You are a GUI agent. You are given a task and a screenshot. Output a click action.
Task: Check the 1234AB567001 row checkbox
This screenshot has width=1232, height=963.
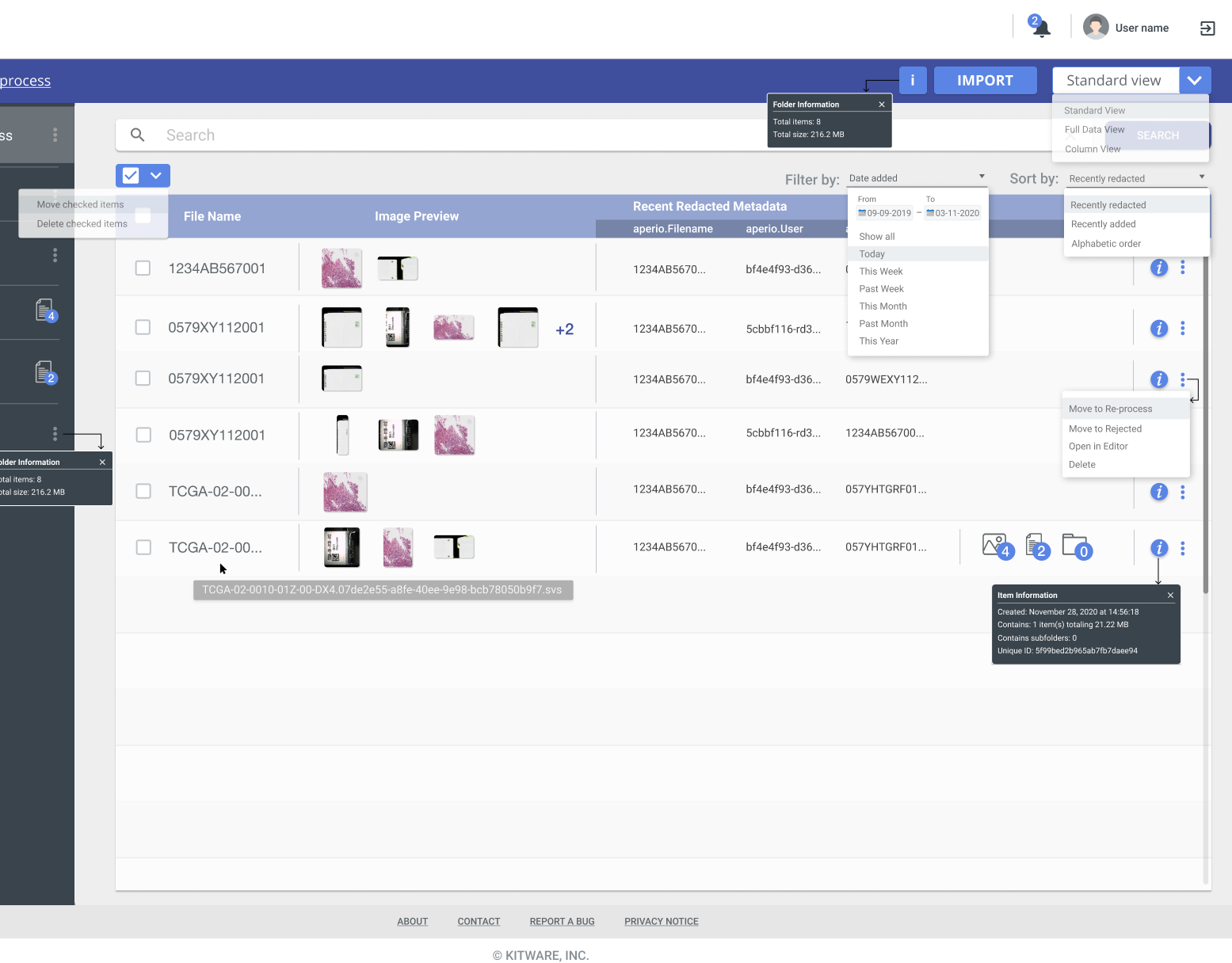[143, 268]
